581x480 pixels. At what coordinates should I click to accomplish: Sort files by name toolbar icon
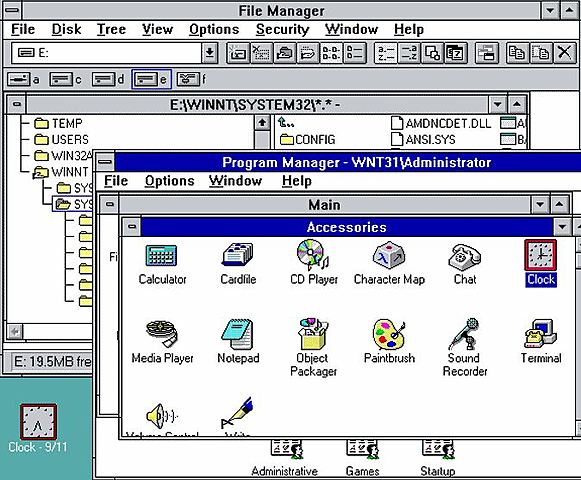click(x=386, y=53)
